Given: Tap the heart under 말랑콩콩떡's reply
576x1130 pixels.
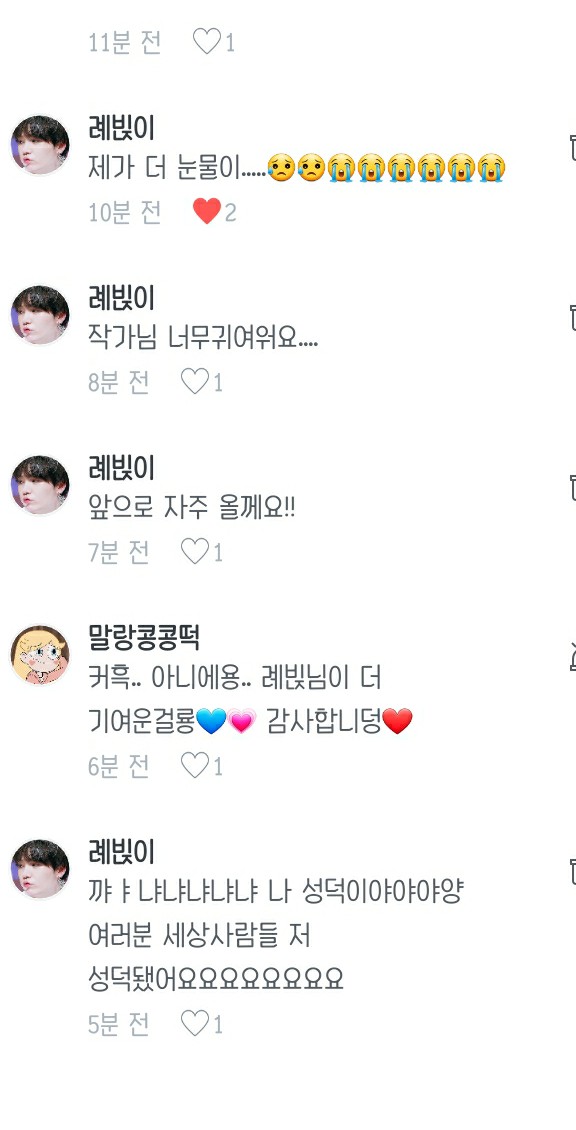Looking at the screenshot, I should [x=195, y=765].
